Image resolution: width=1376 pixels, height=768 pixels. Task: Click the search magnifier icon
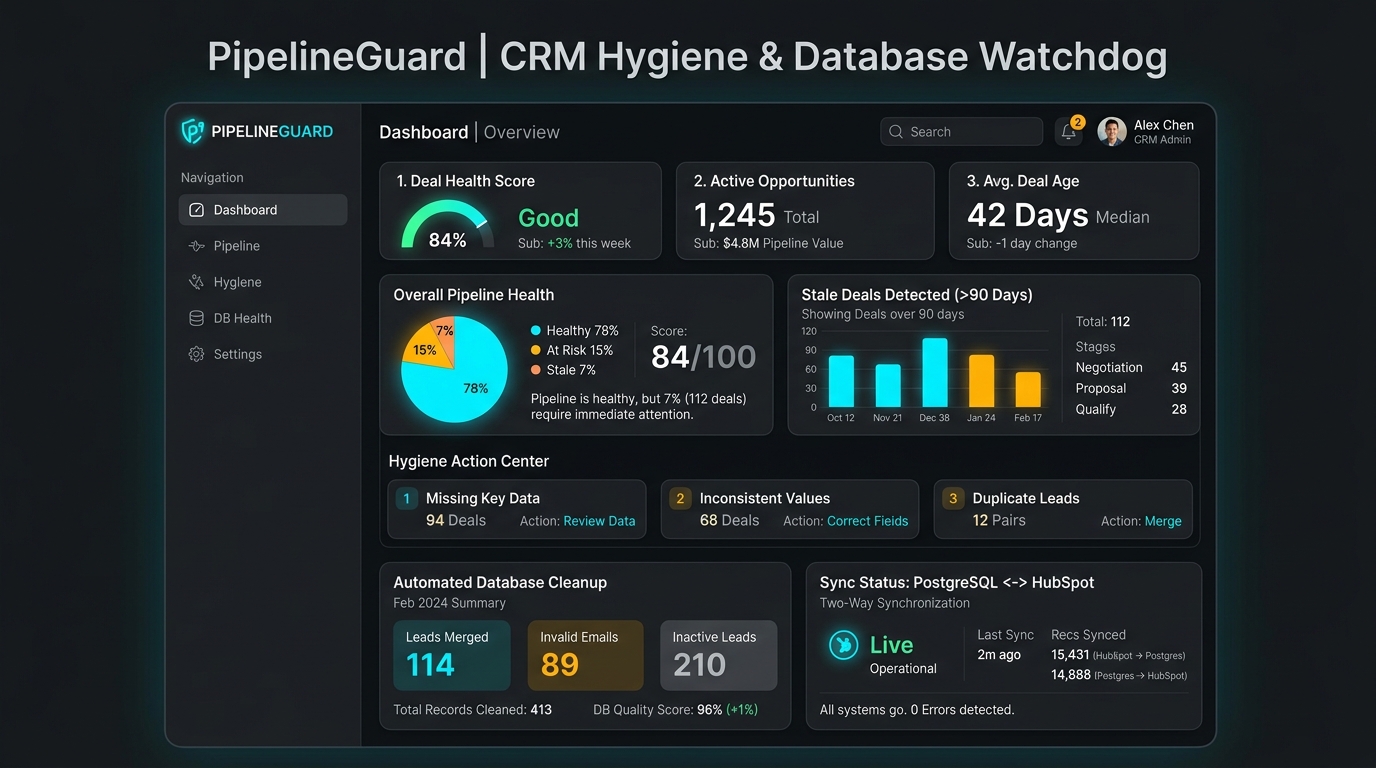896,132
